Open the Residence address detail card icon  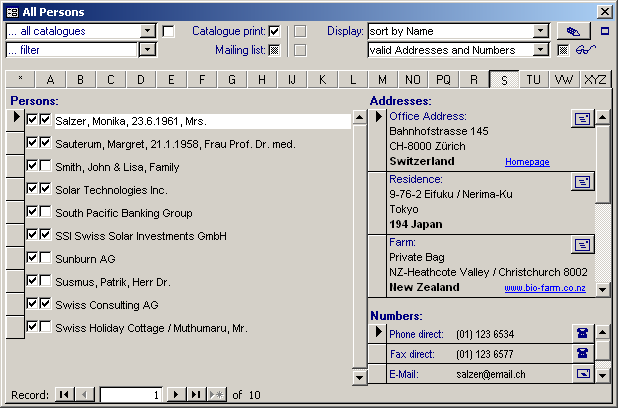pos(581,181)
